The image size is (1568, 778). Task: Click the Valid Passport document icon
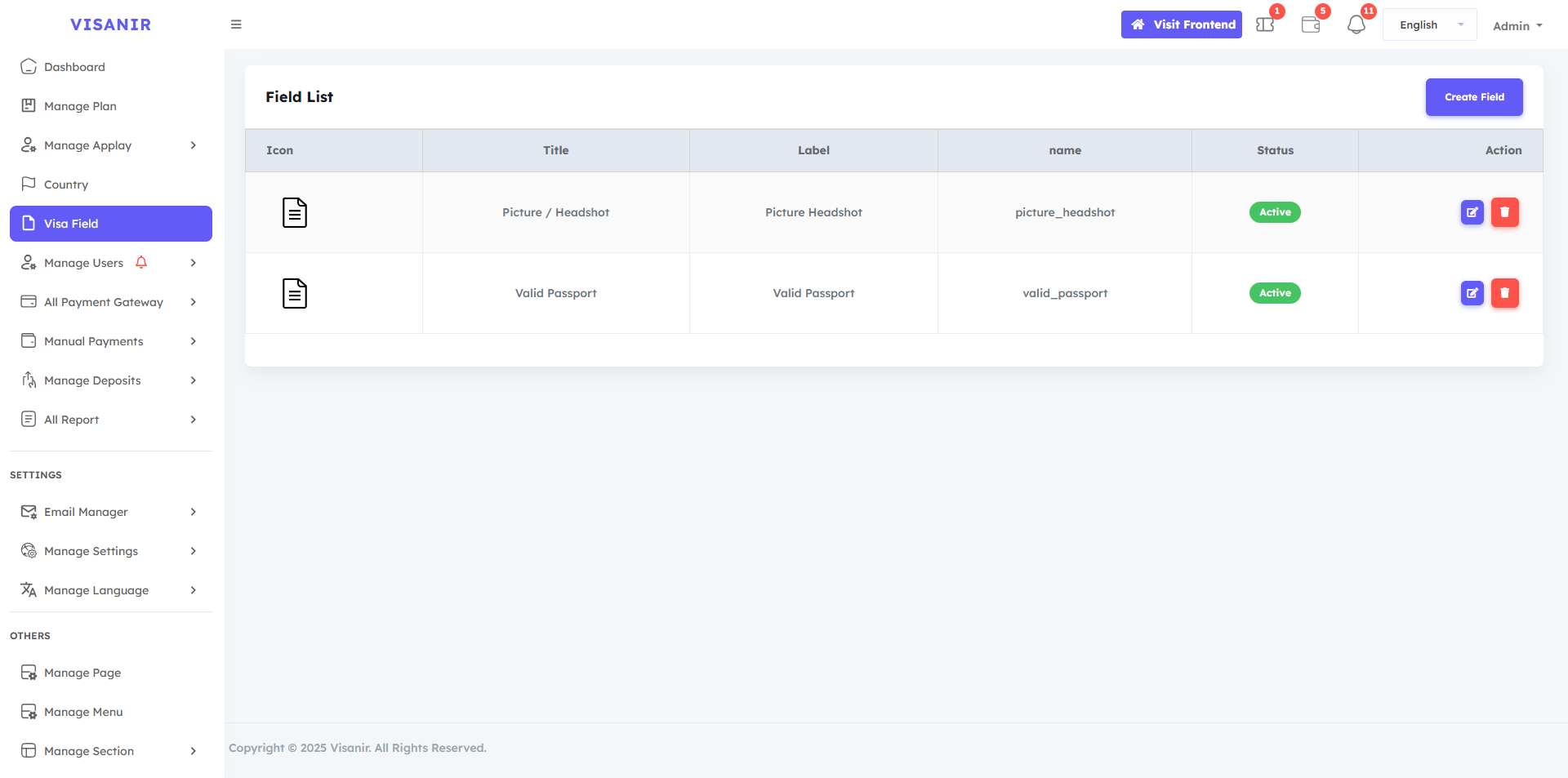pyautogui.click(x=295, y=293)
